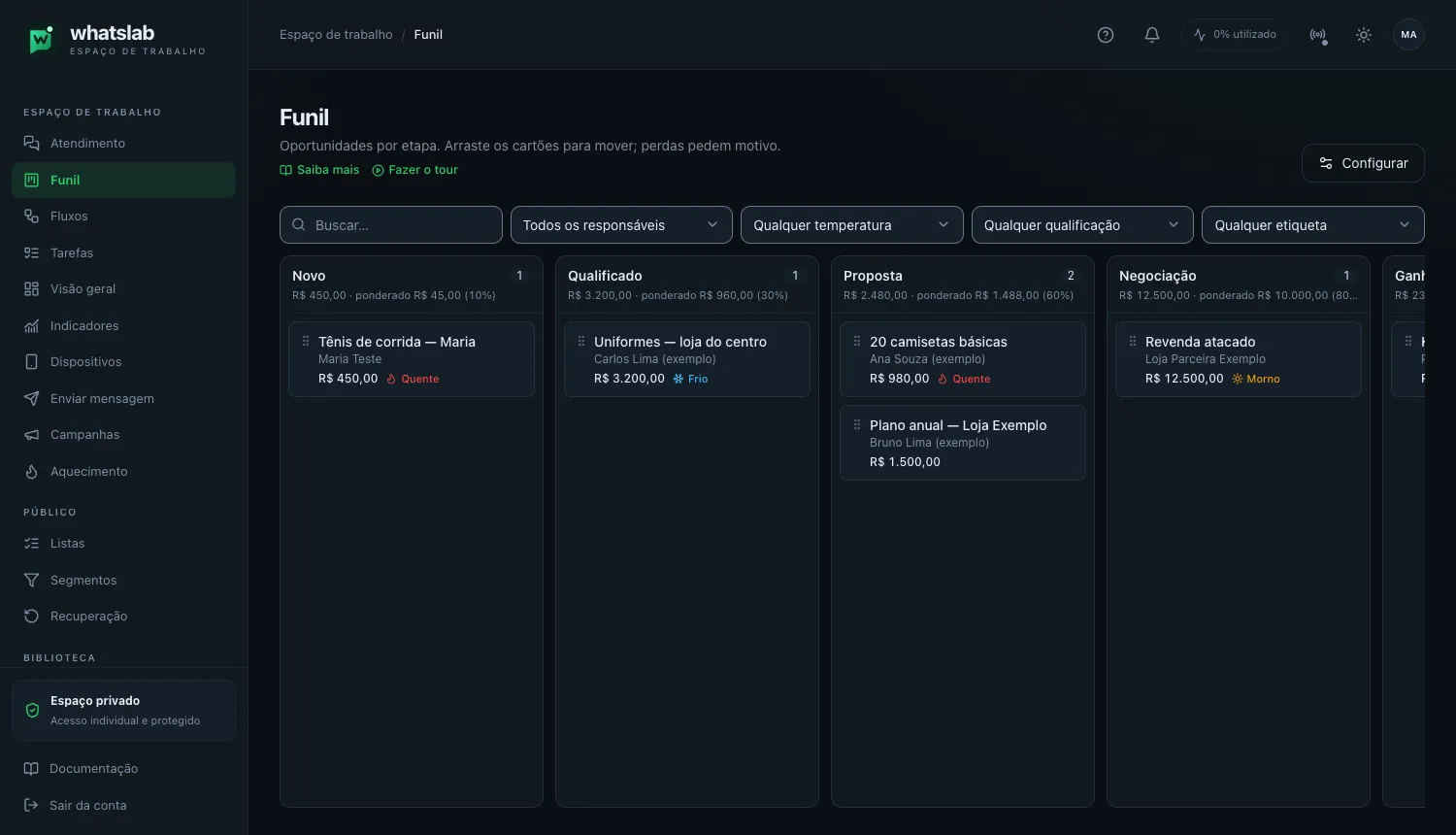1456x835 pixels.
Task: Open Visão geral in the sidebar
Action: (123, 289)
